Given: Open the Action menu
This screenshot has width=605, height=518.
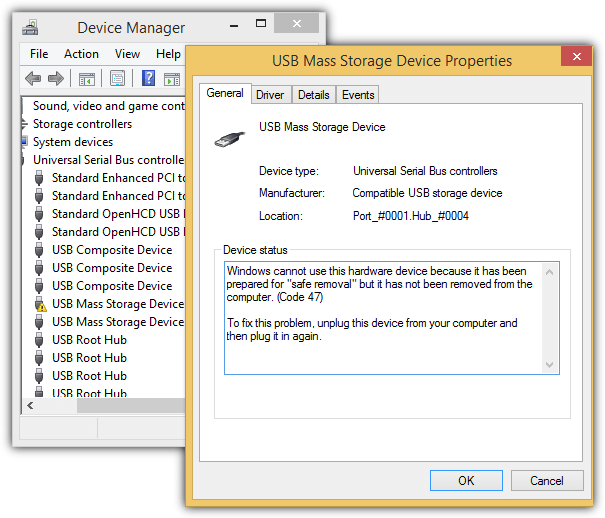Looking at the screenshot, I should click(x=81, y=54).
